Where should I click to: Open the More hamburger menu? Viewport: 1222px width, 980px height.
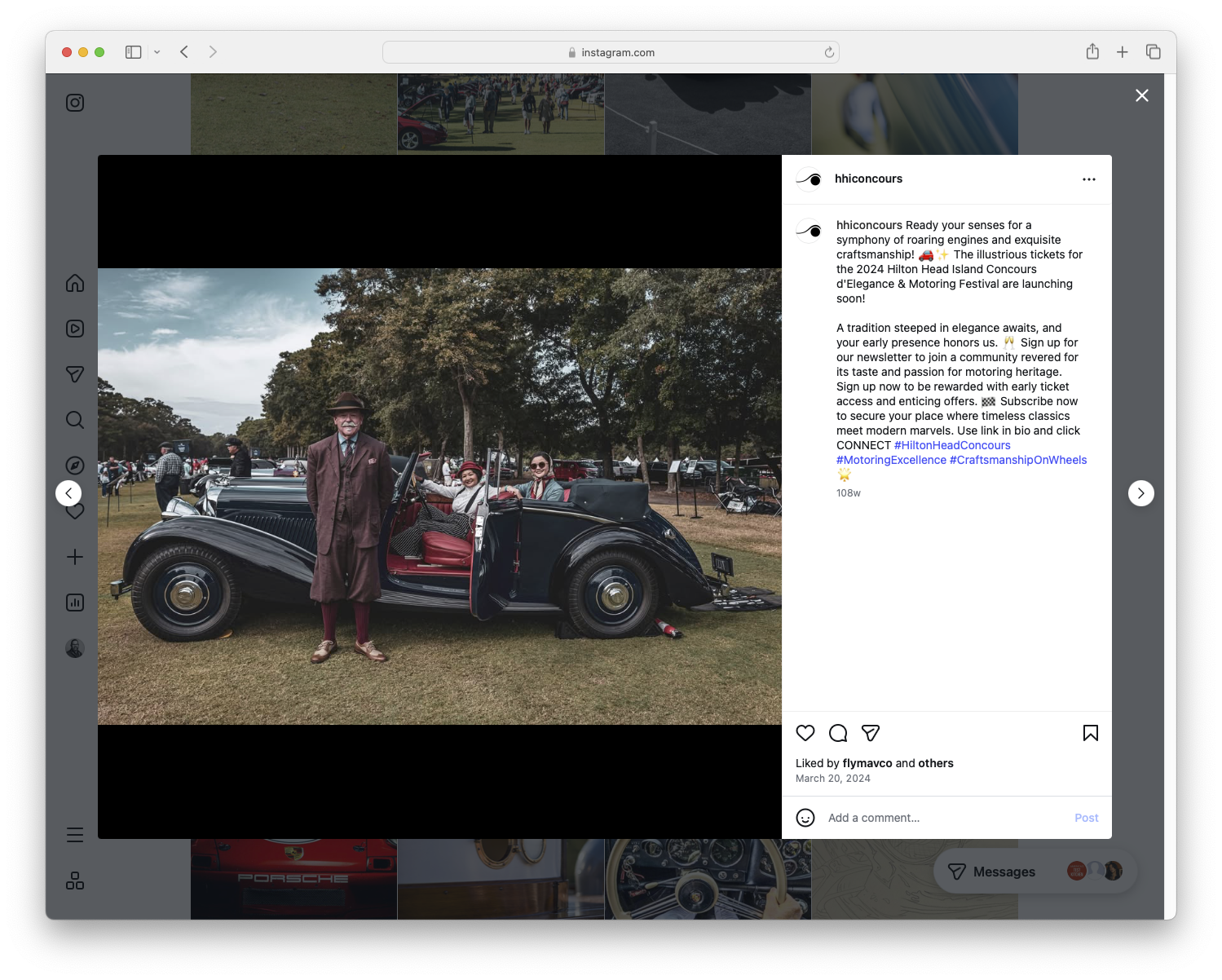74,835
